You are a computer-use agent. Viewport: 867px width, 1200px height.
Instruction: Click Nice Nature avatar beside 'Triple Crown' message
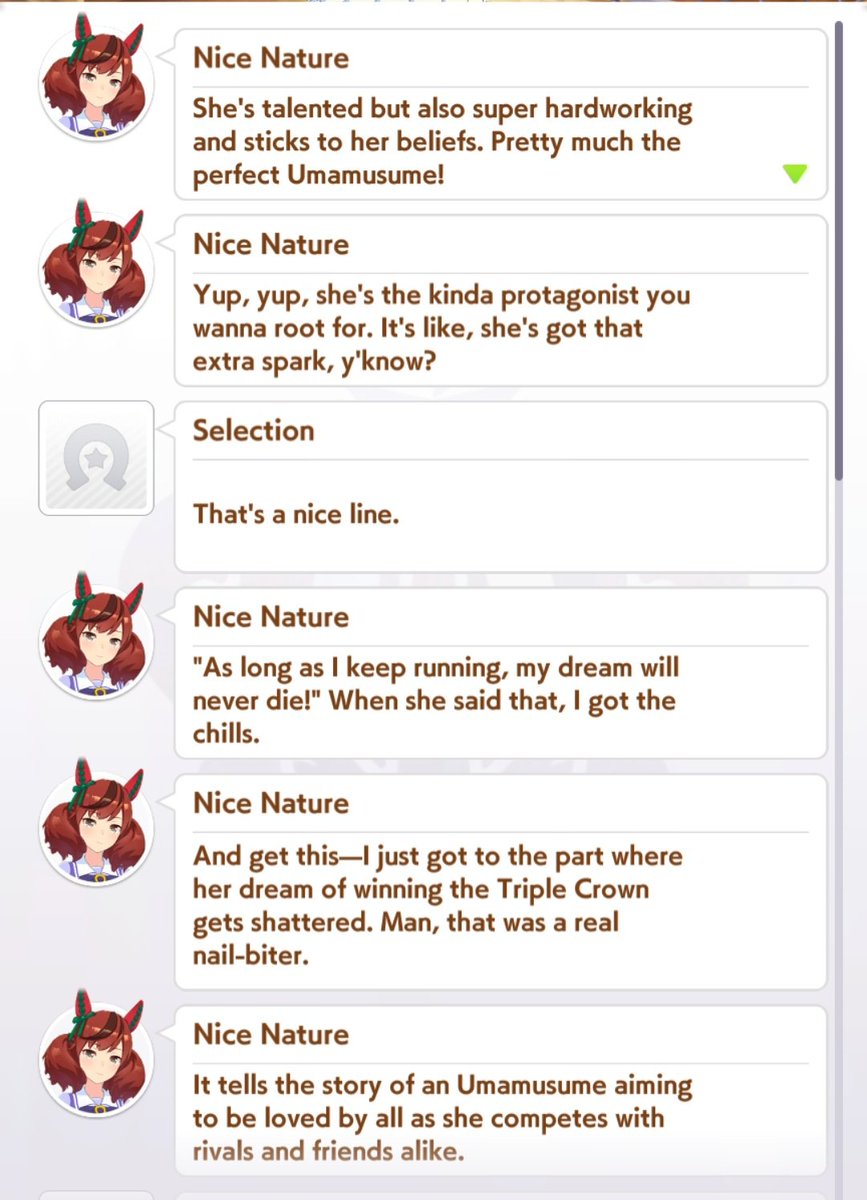[x=96, y=821]
